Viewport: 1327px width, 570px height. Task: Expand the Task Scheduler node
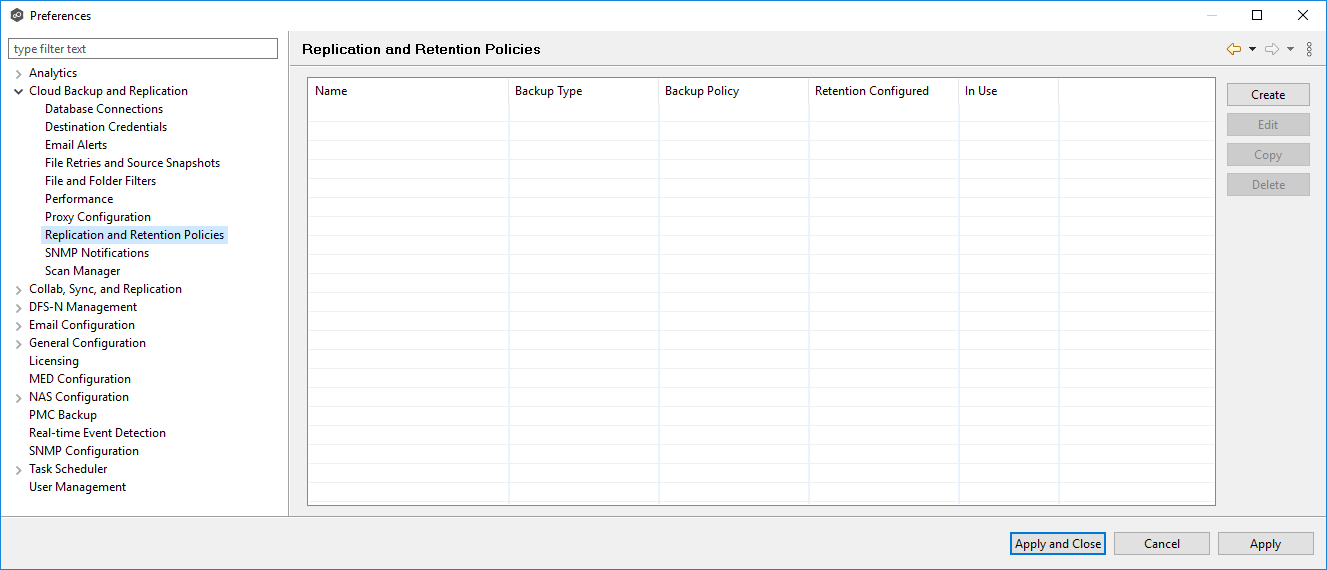(x=18, y=470)
